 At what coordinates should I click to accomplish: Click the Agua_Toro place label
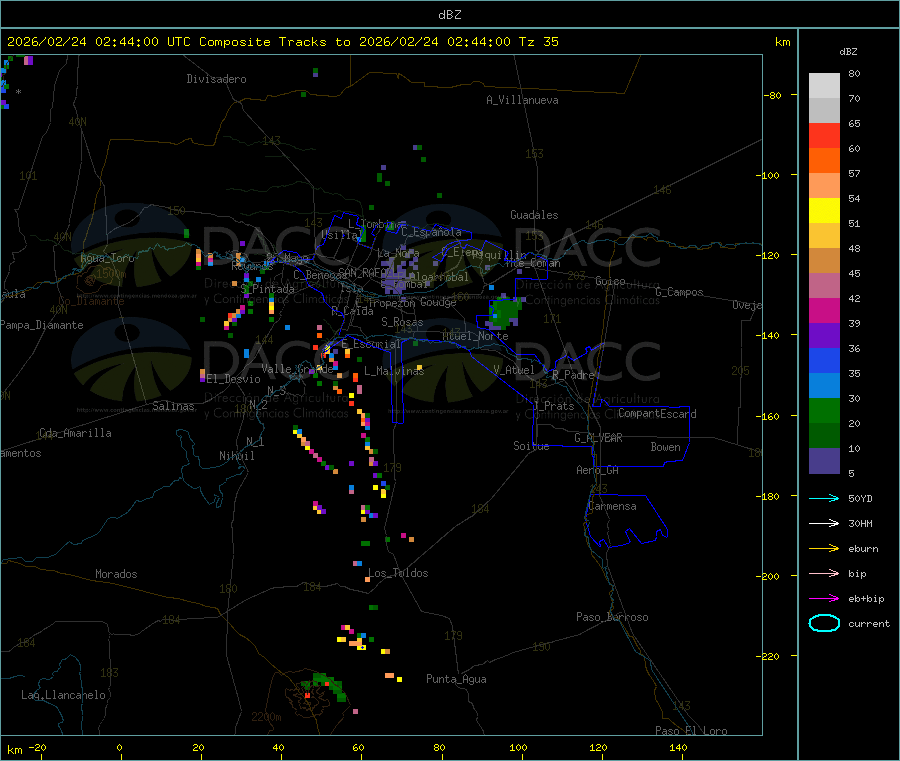pyautogui.click(x=107, y=258)
